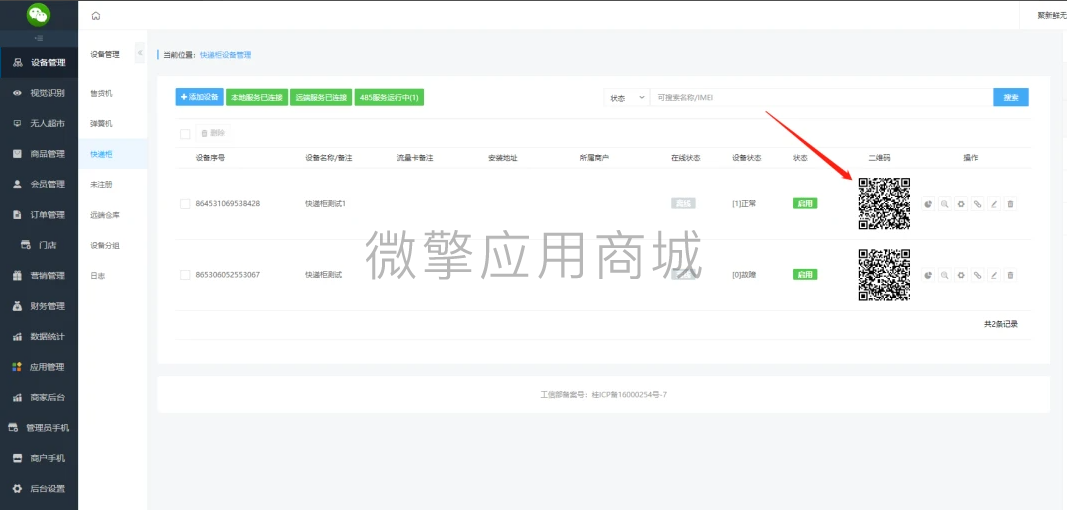Tick the select-all checkbox above the table
Image resolution: width=1067 pixels, height=510 pixels.
(185, 133)
